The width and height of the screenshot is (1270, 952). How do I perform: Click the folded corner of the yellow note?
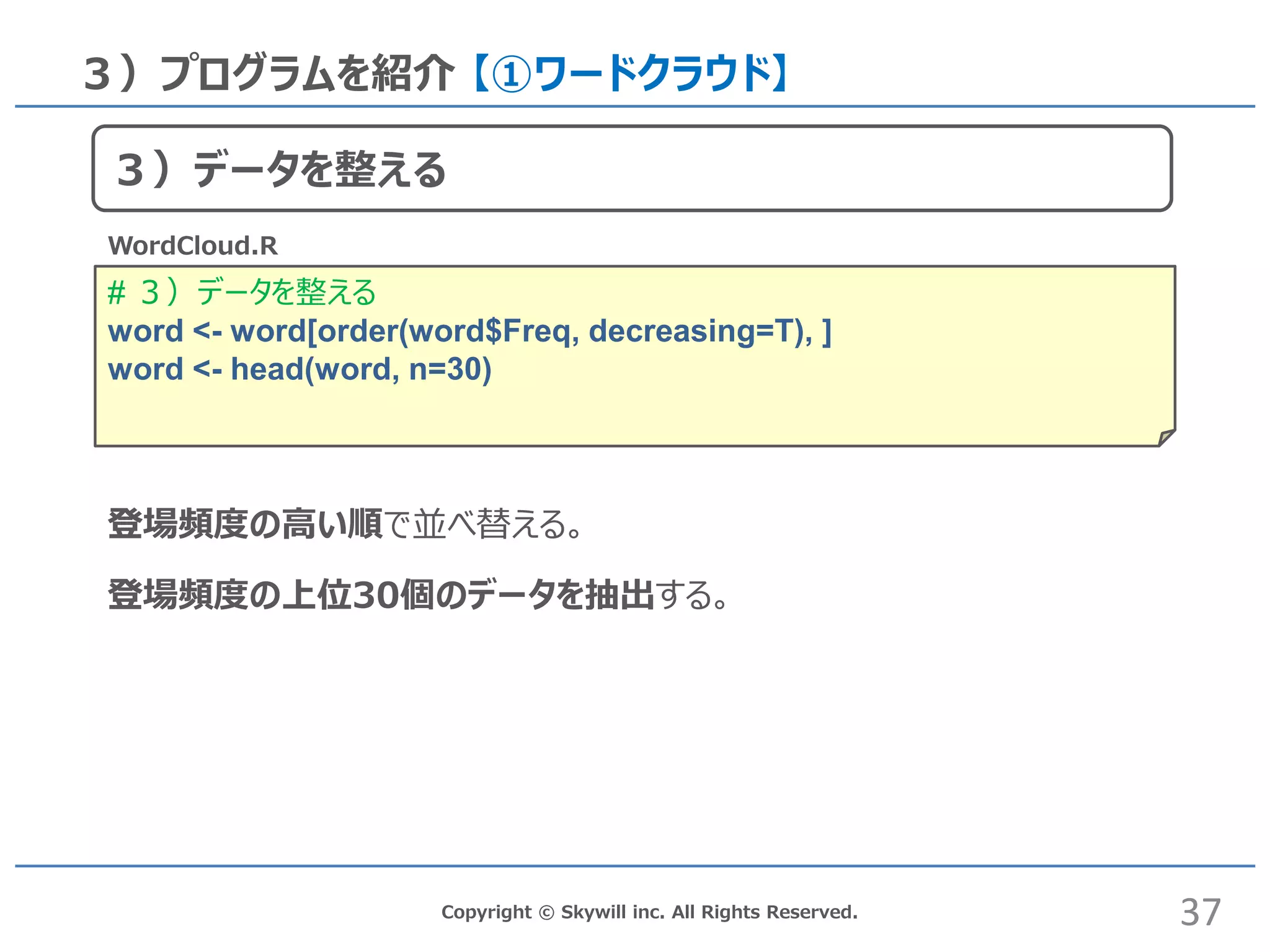(1166, 438)
